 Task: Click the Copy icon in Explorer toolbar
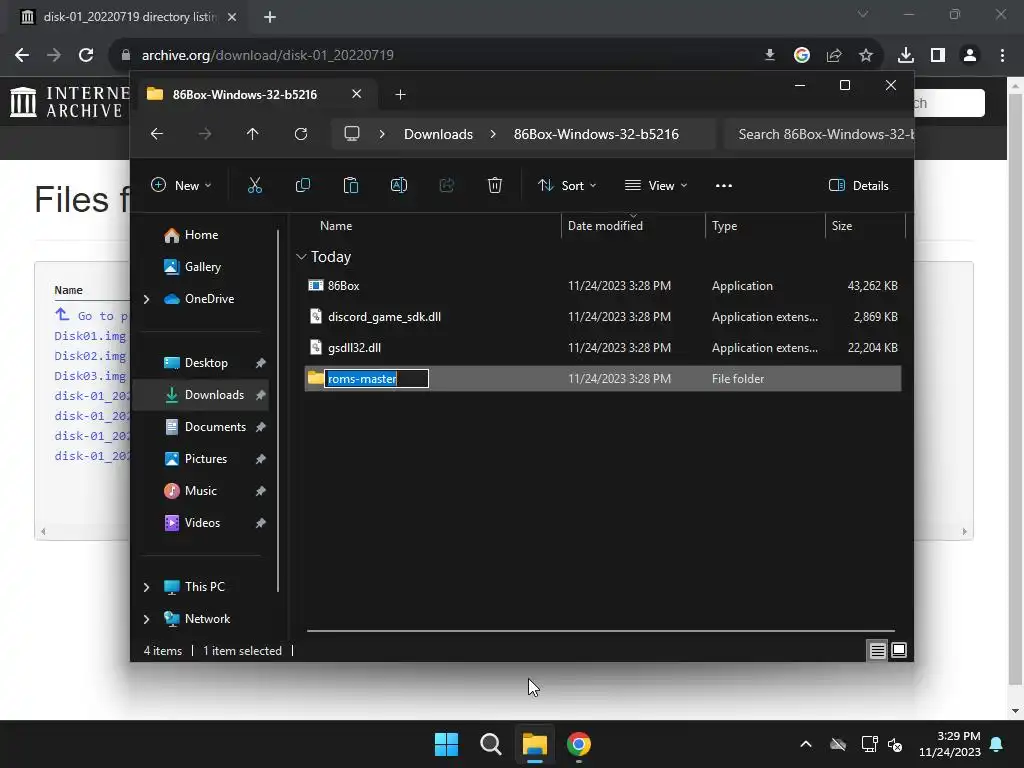point(302,185)
